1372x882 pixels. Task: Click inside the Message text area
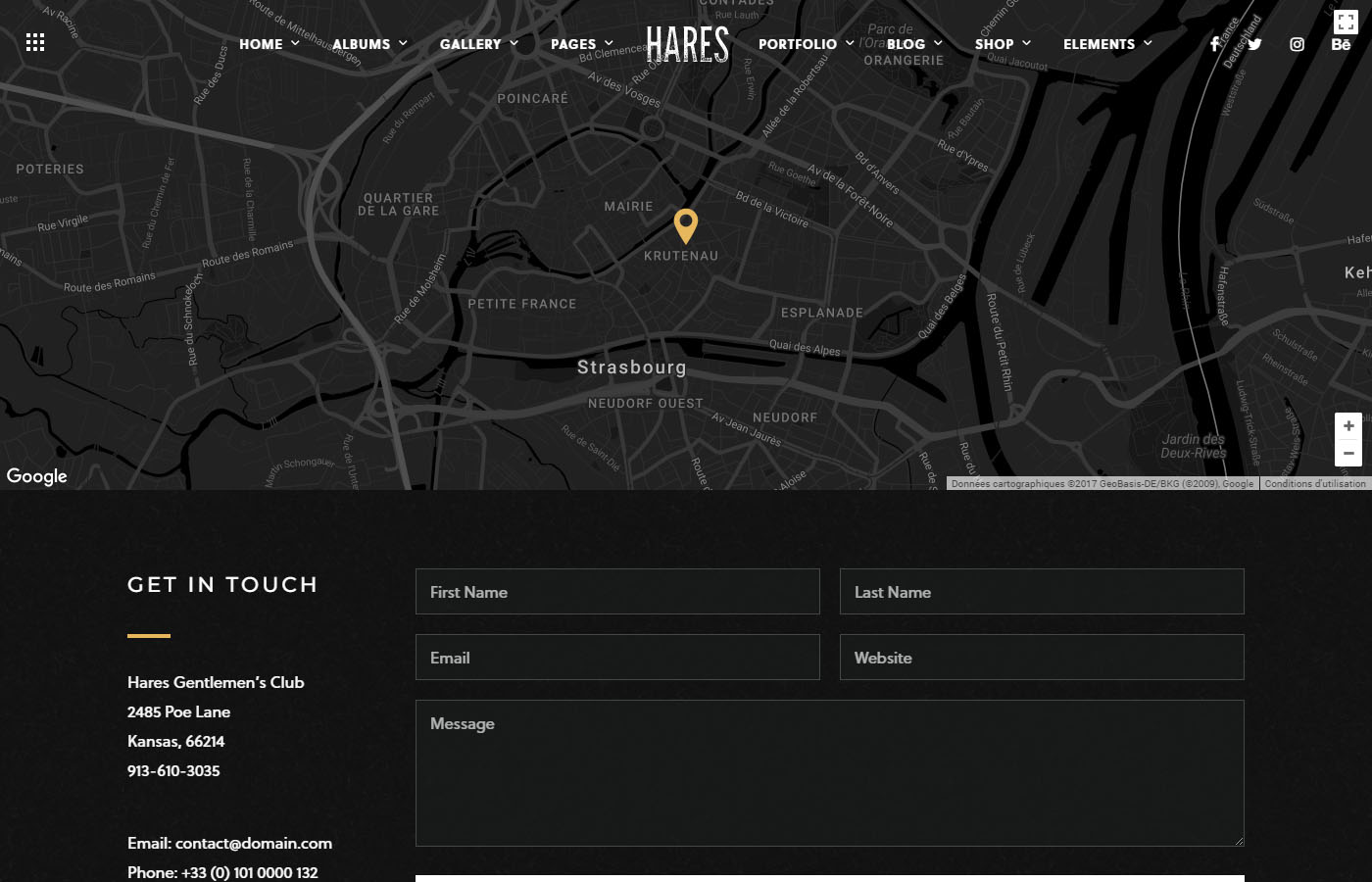coord(829,773)
